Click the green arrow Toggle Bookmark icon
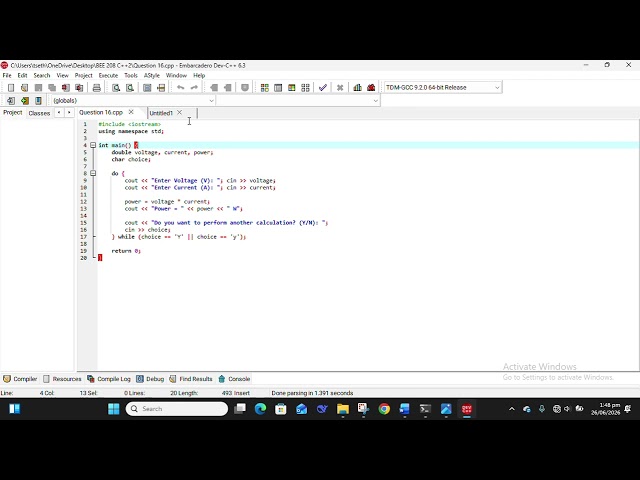This screenshot has width=640, height=480. (24, 100)
